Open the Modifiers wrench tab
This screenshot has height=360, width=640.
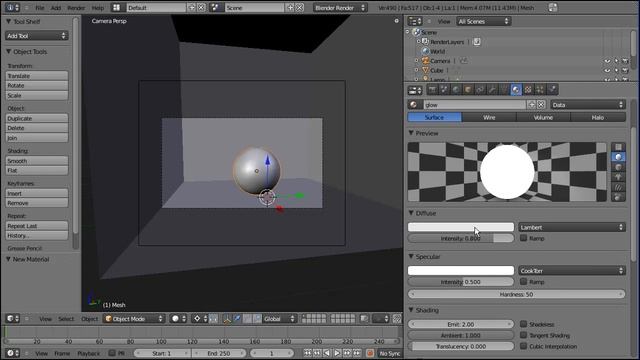point(493,89)
